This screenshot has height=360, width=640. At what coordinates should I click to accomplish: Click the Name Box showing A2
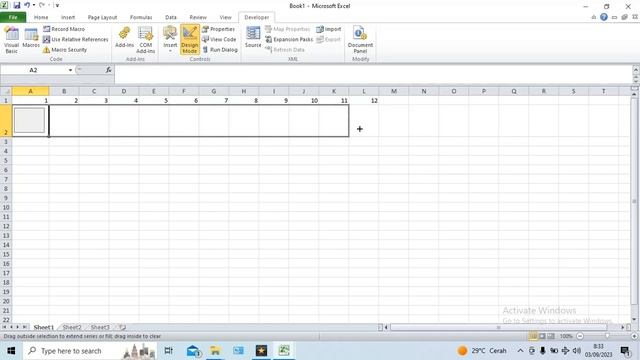coord(33,70)
